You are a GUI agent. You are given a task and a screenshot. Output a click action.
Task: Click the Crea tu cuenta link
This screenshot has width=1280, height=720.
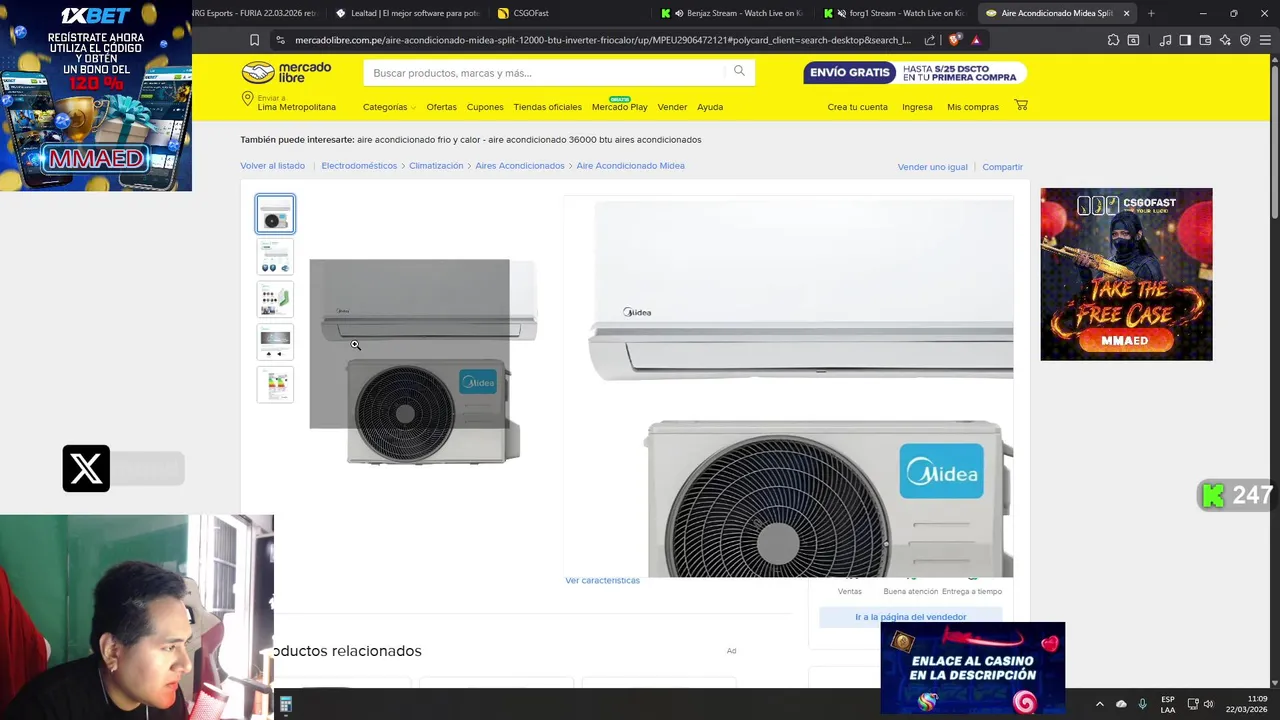857,107
